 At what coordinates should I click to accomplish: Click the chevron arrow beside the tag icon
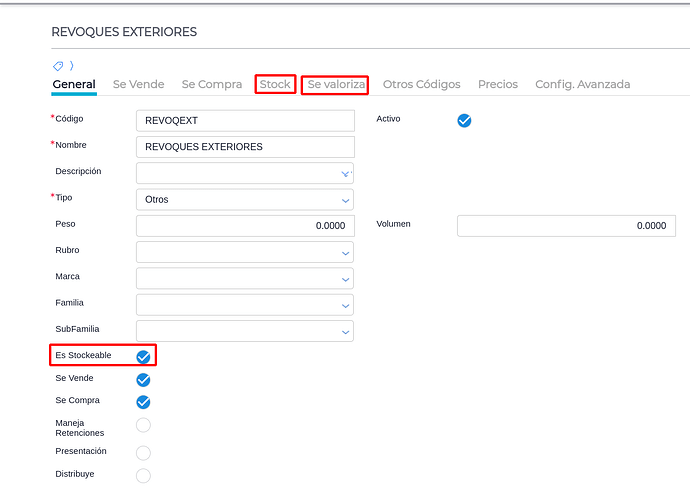coord(71,66)
